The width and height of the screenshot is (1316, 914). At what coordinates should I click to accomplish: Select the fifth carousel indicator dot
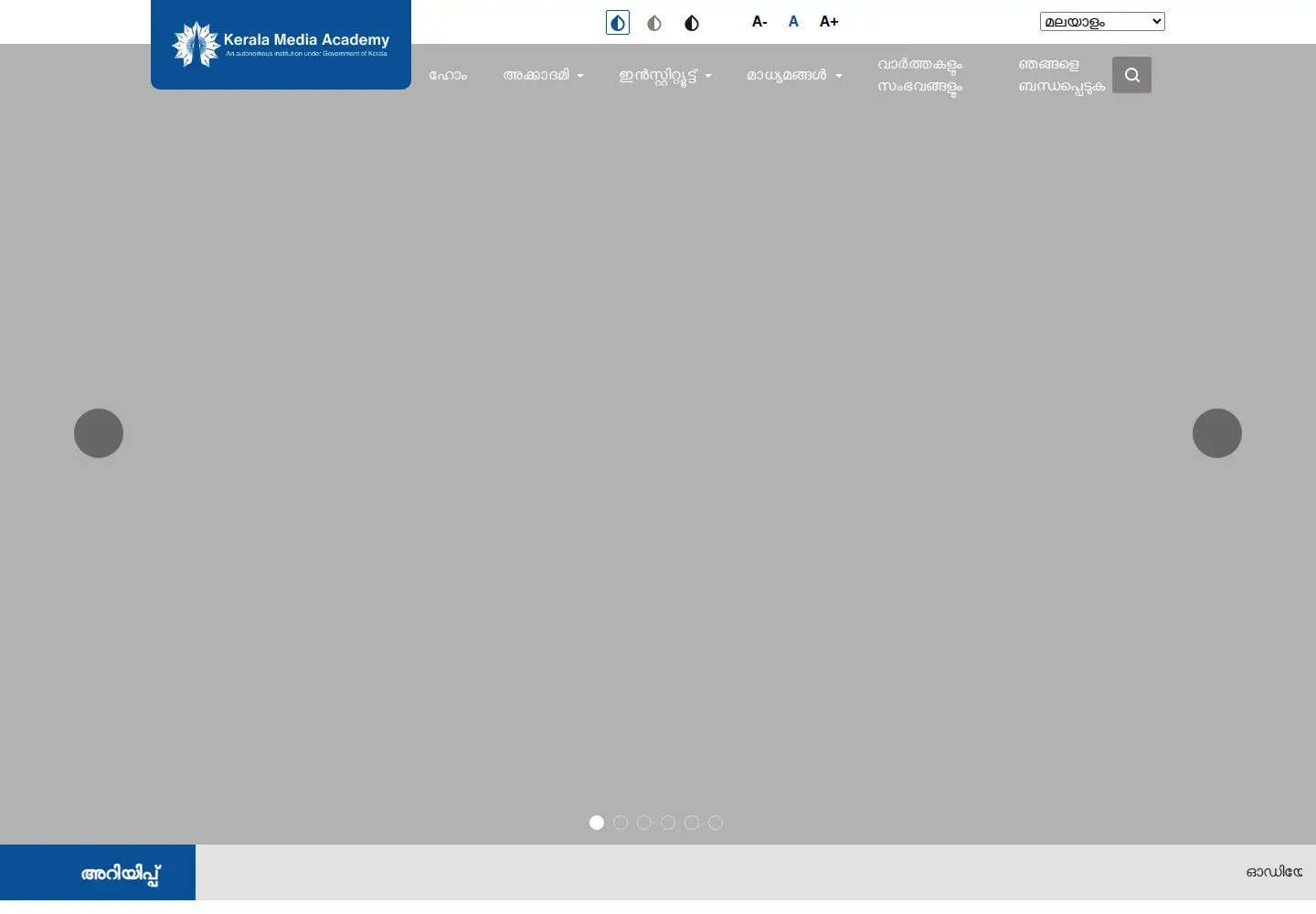pos(692,823)
